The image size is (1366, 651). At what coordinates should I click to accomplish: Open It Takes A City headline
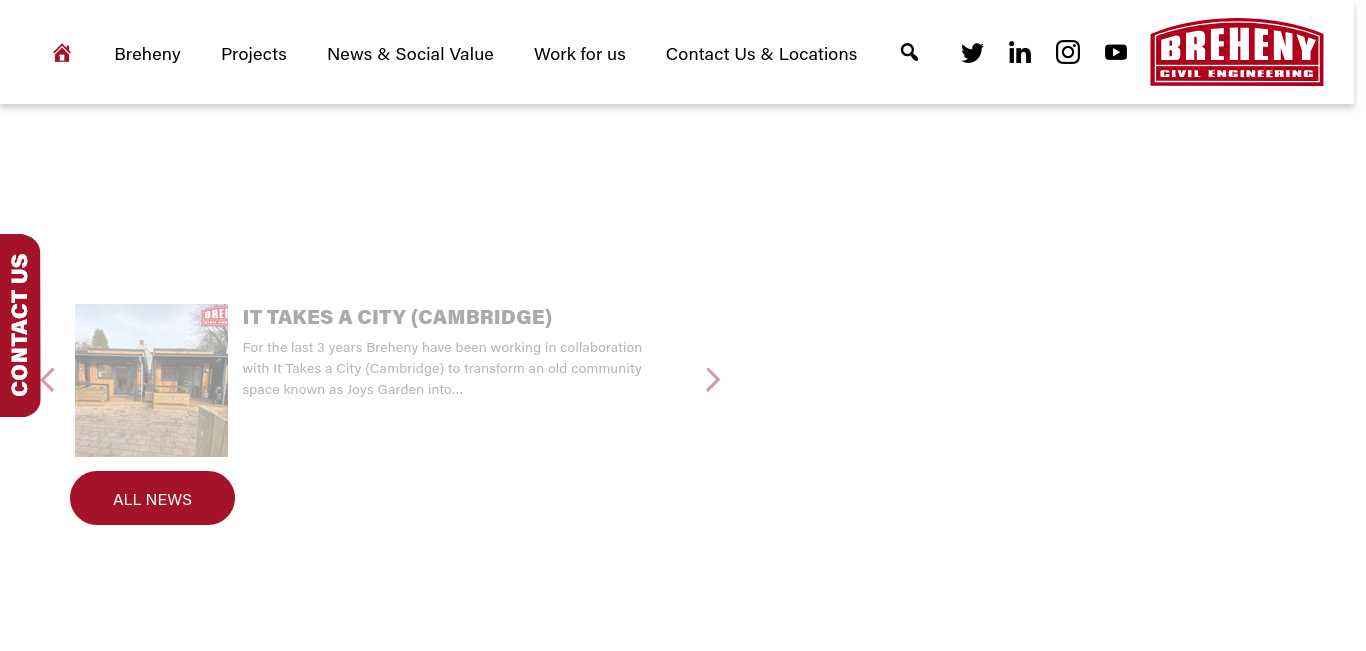tap(397, 317)
